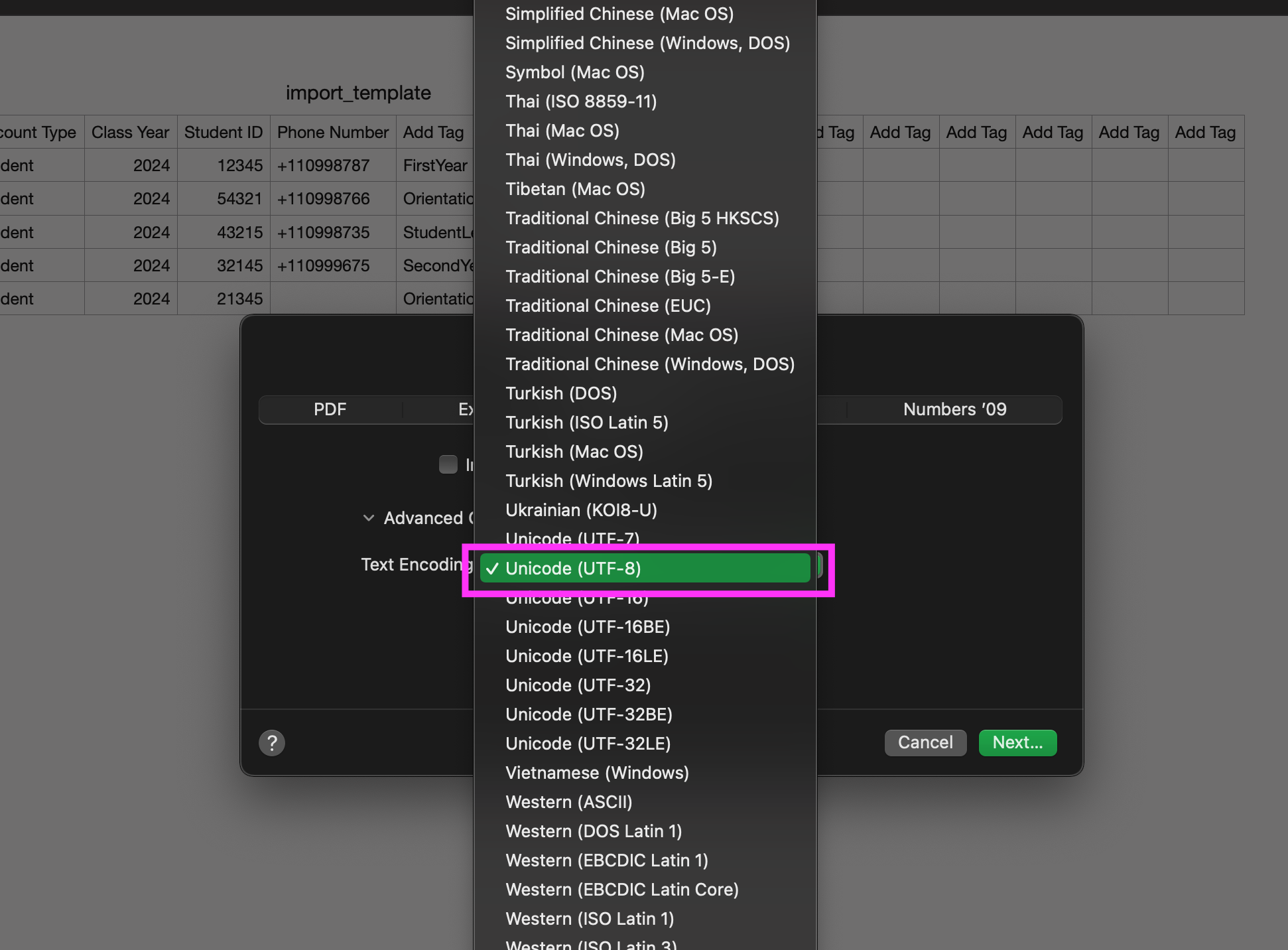The image size is (1288, 950).
Task: Select Western (DOS Latin 1) encoding
Action: (594, 831)
